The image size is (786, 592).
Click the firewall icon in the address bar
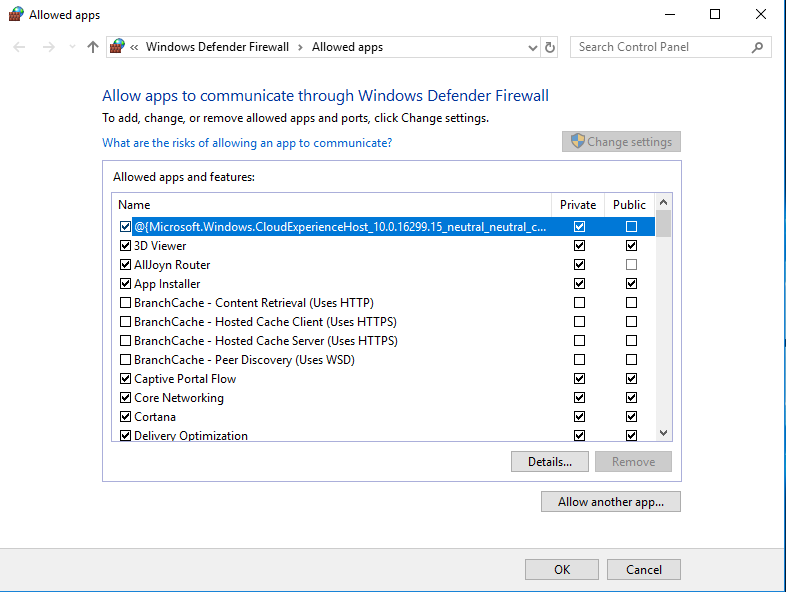pos(118,47)
